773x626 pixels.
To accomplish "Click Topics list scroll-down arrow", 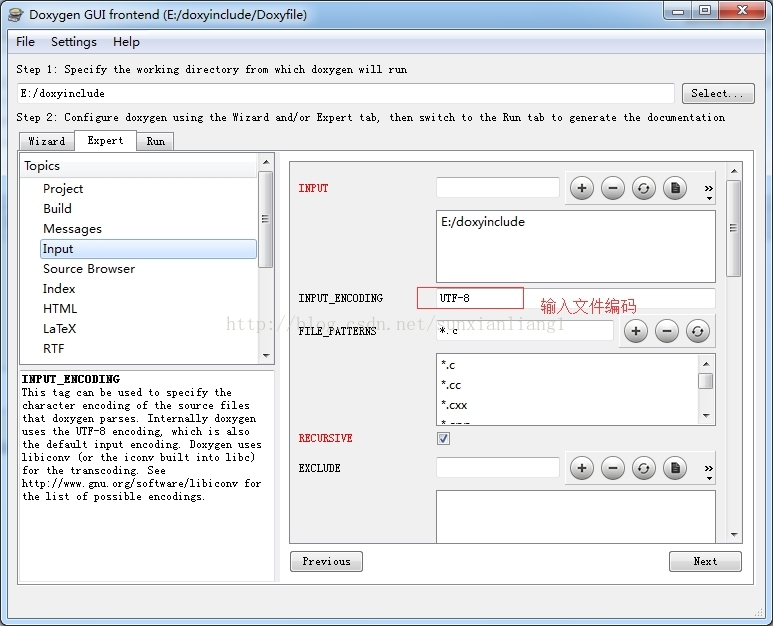I will [x=266, y=355].
